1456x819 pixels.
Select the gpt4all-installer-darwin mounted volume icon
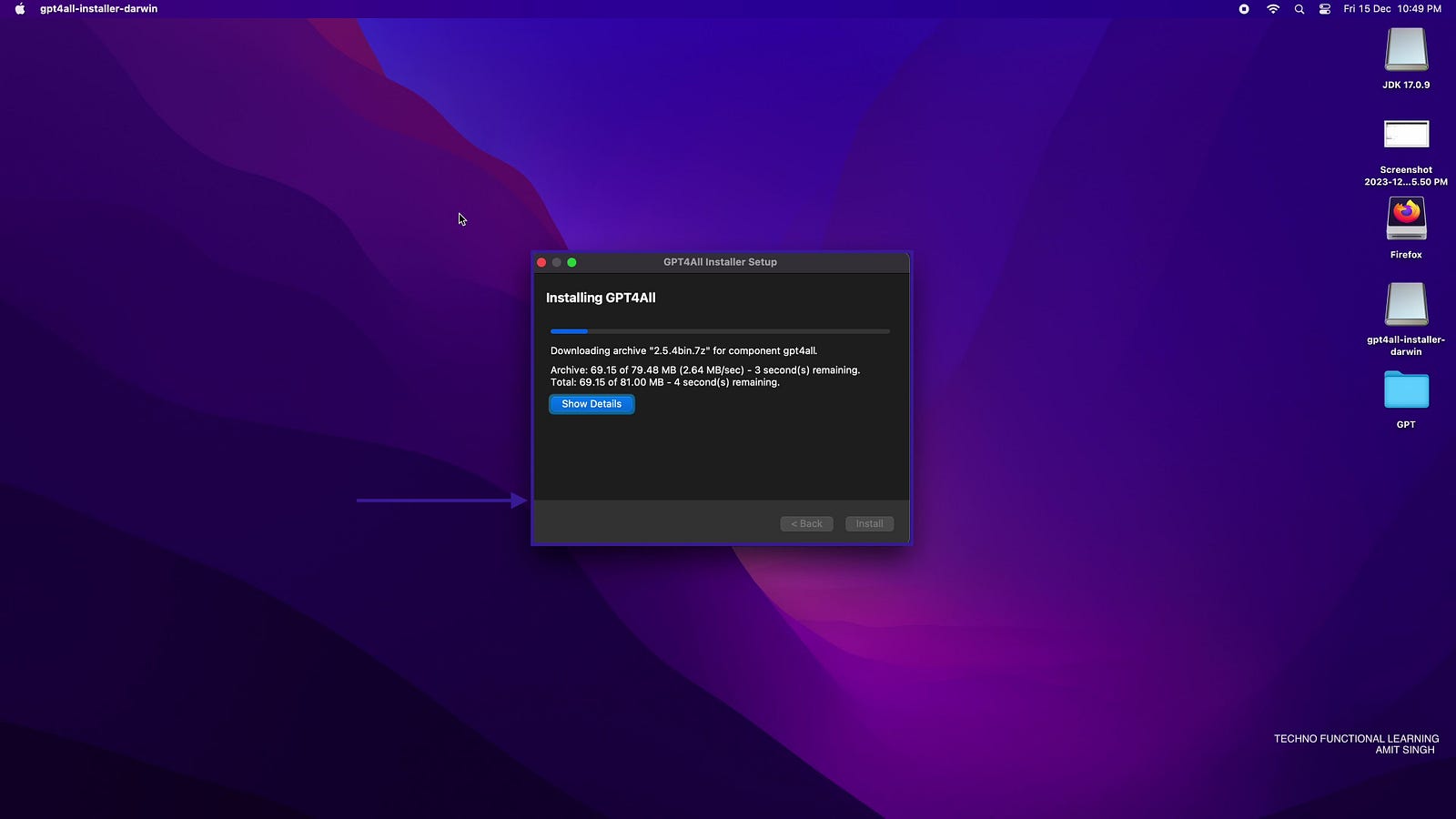1406,304
